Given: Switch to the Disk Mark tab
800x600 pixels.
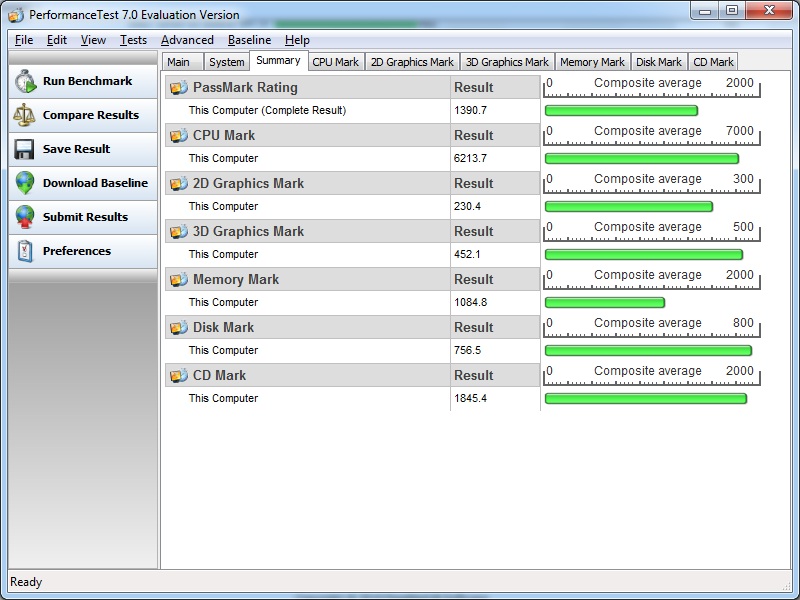Looking at the screenshot, I should click(659, 62).
